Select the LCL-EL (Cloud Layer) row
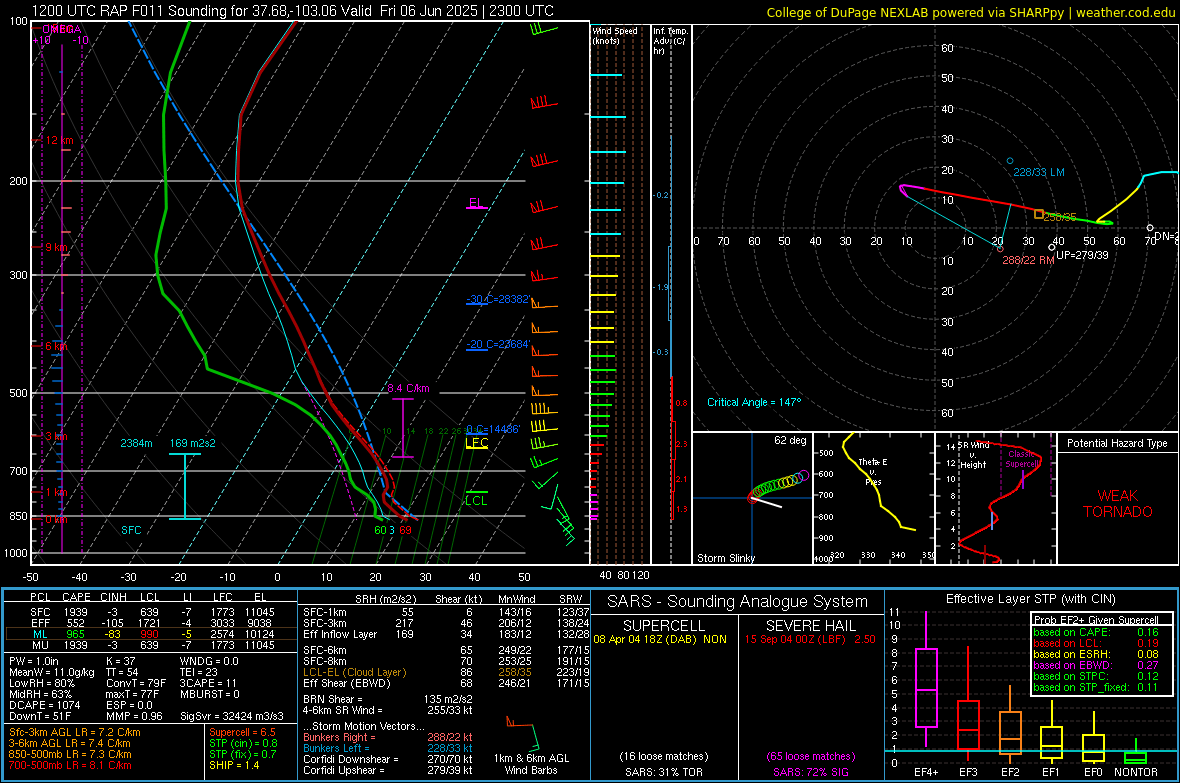 tap(446, 672)
